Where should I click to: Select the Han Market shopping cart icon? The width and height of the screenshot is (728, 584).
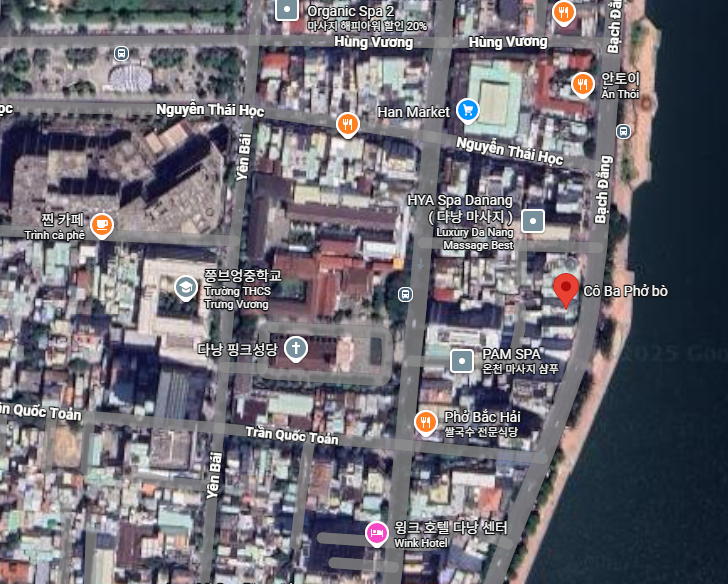click(467, 110)
